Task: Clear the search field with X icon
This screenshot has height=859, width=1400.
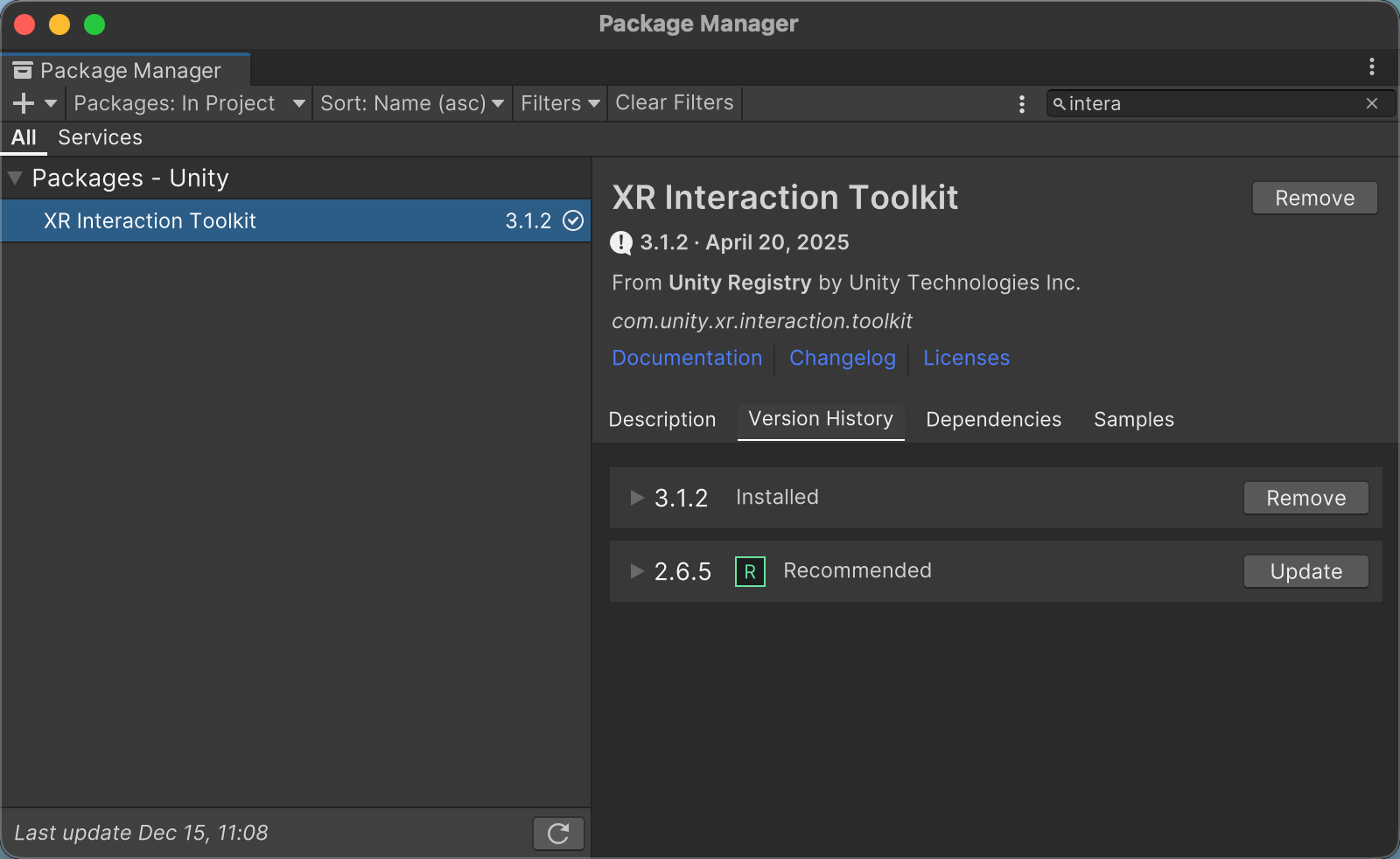Action: 1372,103
